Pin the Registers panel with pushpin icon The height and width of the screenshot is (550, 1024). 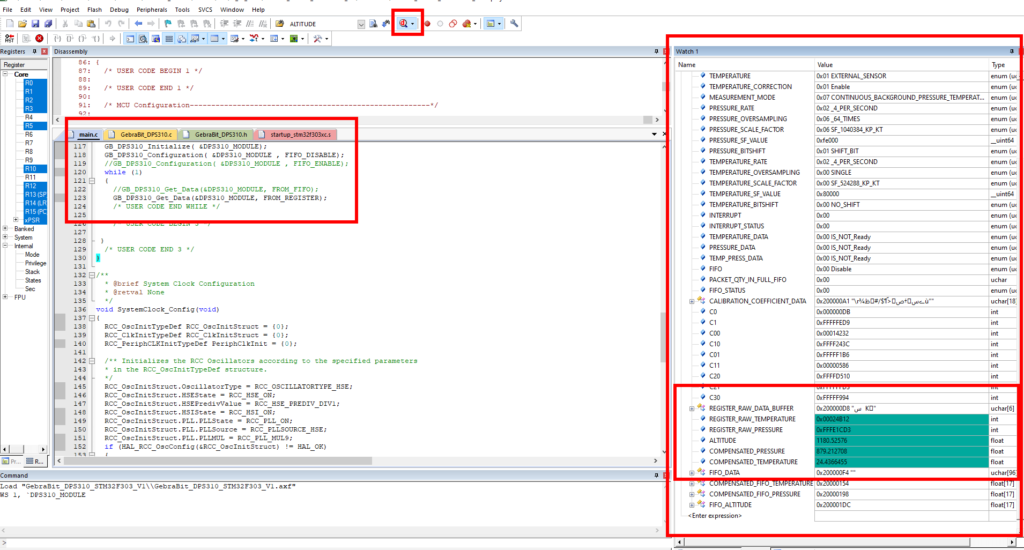click(35, 51)
